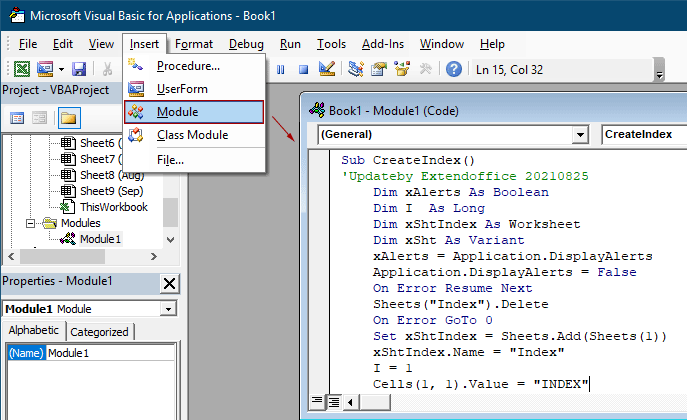
Task: Open the Help menu
Action: coord(492,44)
